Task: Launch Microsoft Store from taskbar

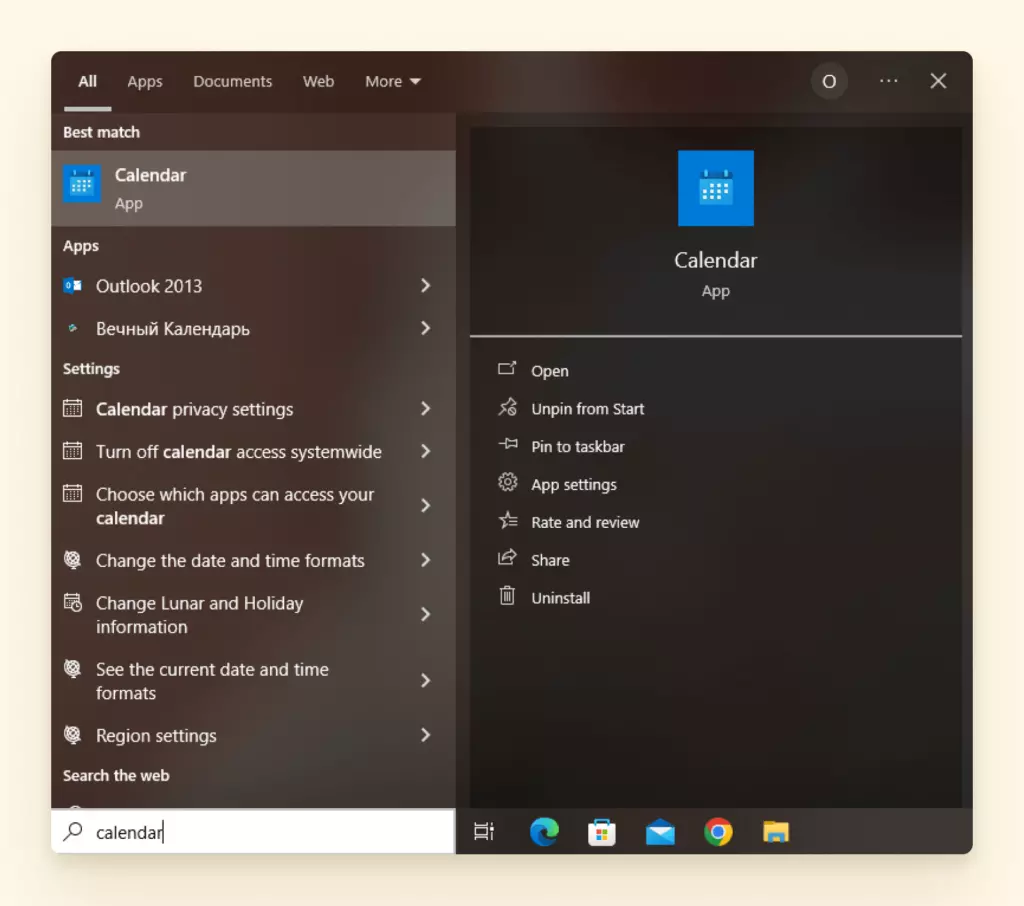Action: click(x=602, y=832)
